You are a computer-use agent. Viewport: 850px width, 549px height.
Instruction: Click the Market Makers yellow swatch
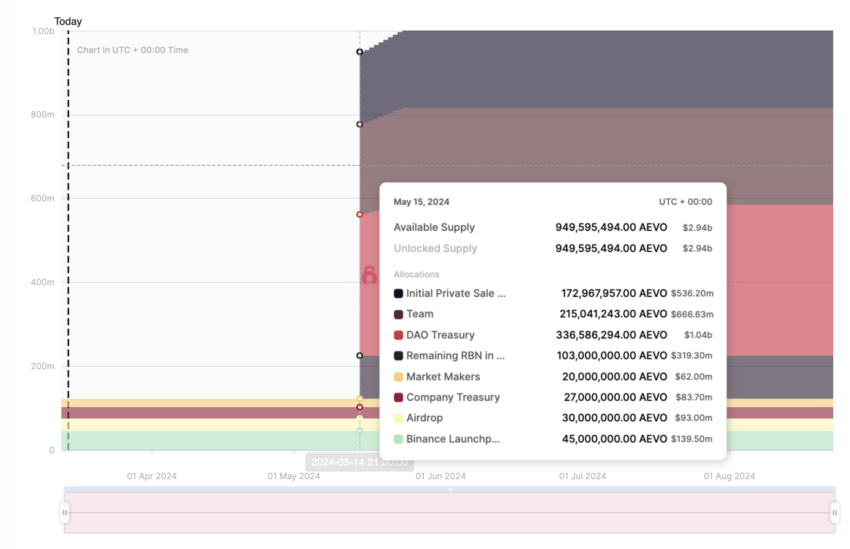click(398, 377)
